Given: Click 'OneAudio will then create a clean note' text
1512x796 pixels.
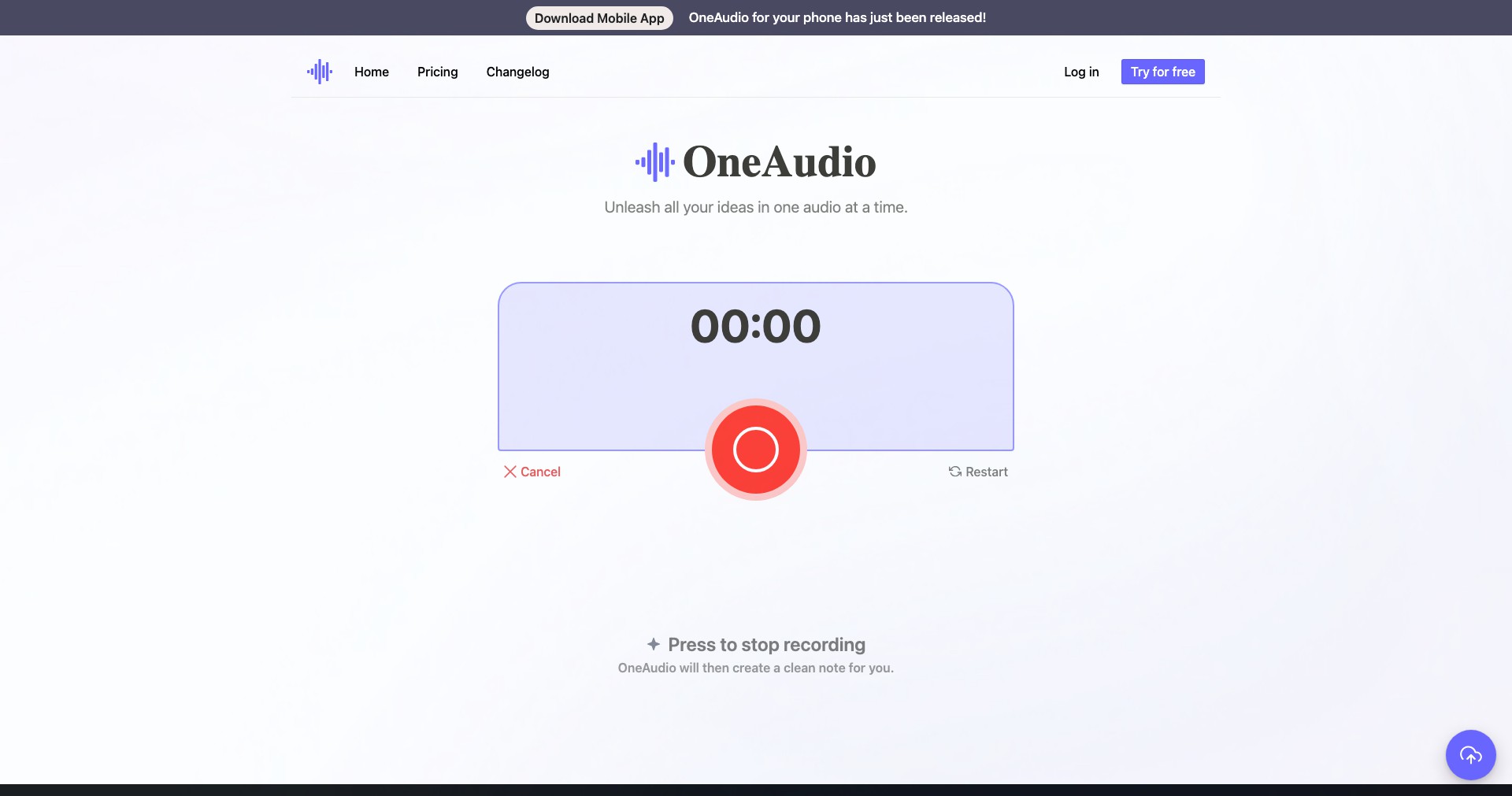Looking at the screenshot, I should (756, 668).
